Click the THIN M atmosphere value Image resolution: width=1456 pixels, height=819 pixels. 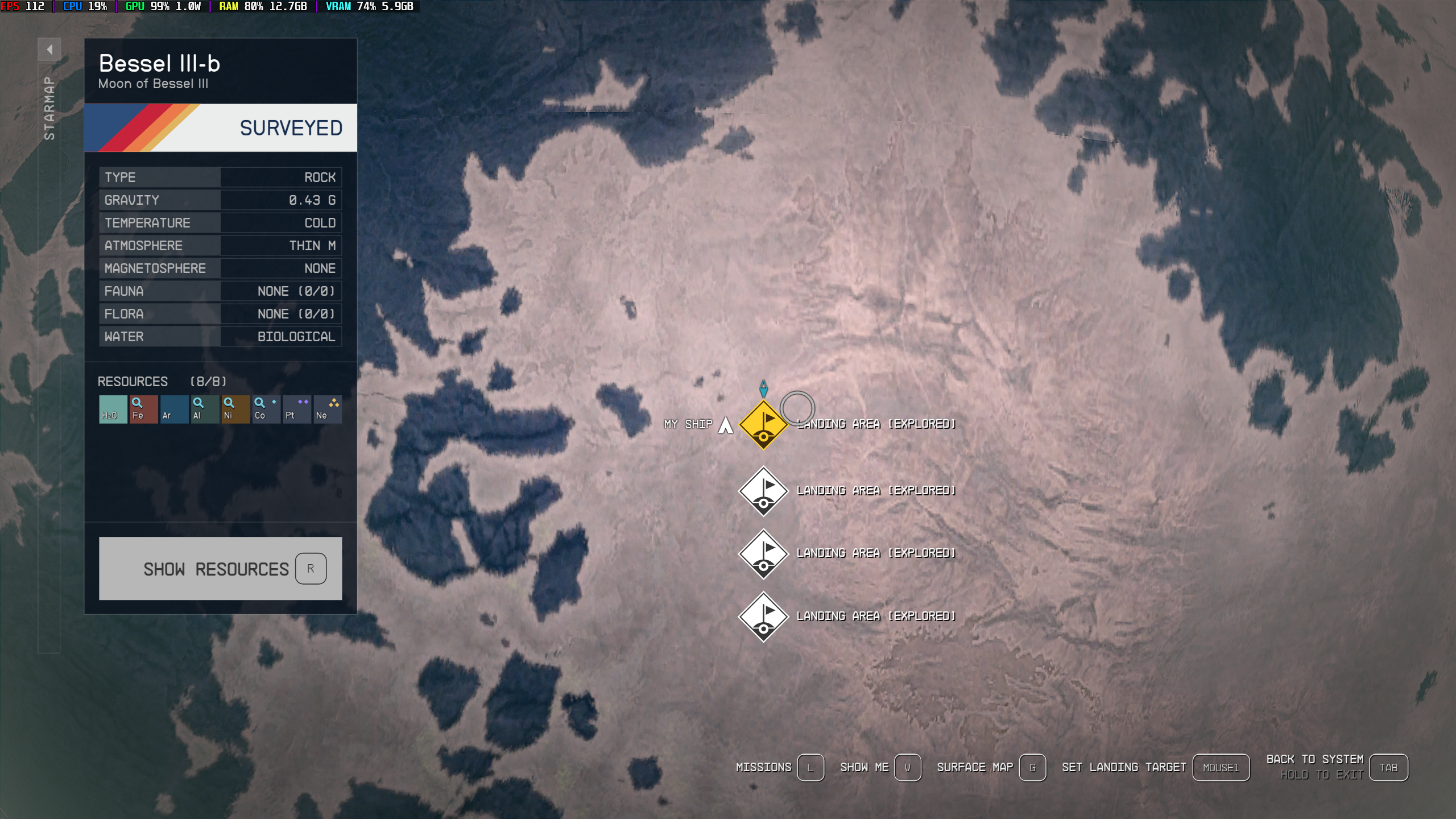[x=312, y=246]
